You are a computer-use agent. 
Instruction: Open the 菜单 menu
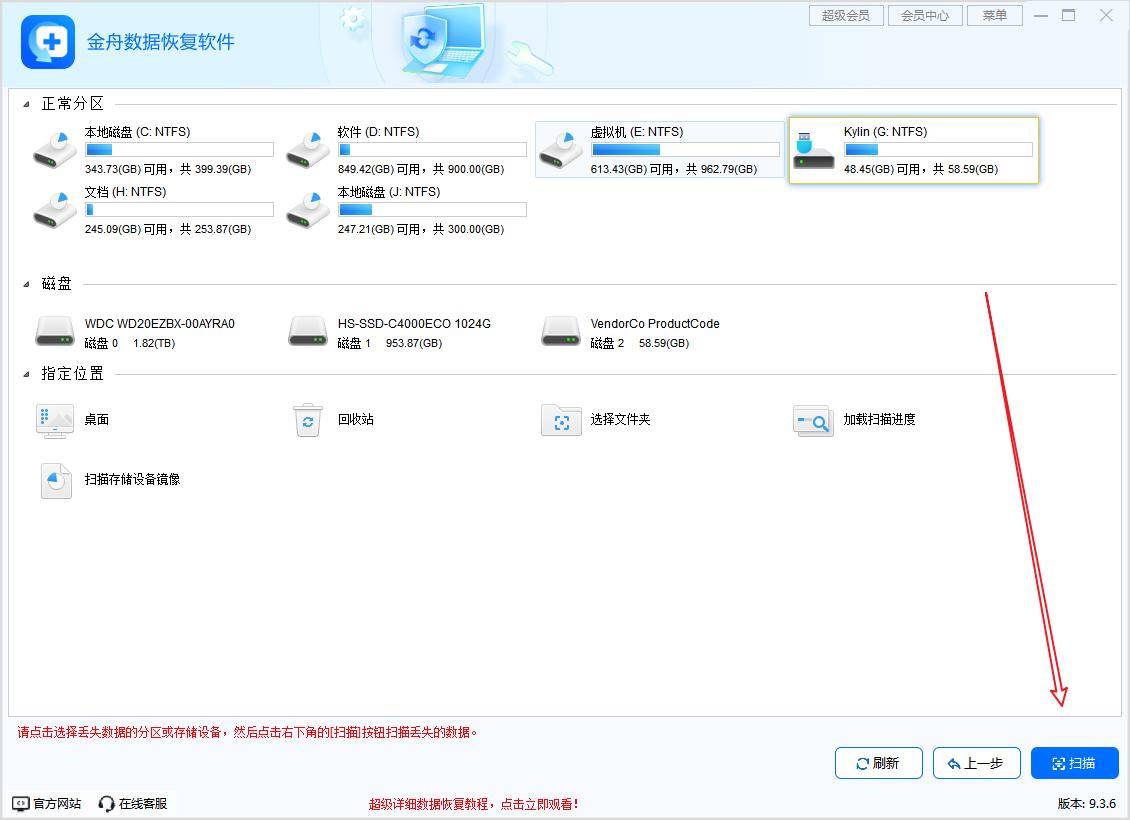coord(994,16)
